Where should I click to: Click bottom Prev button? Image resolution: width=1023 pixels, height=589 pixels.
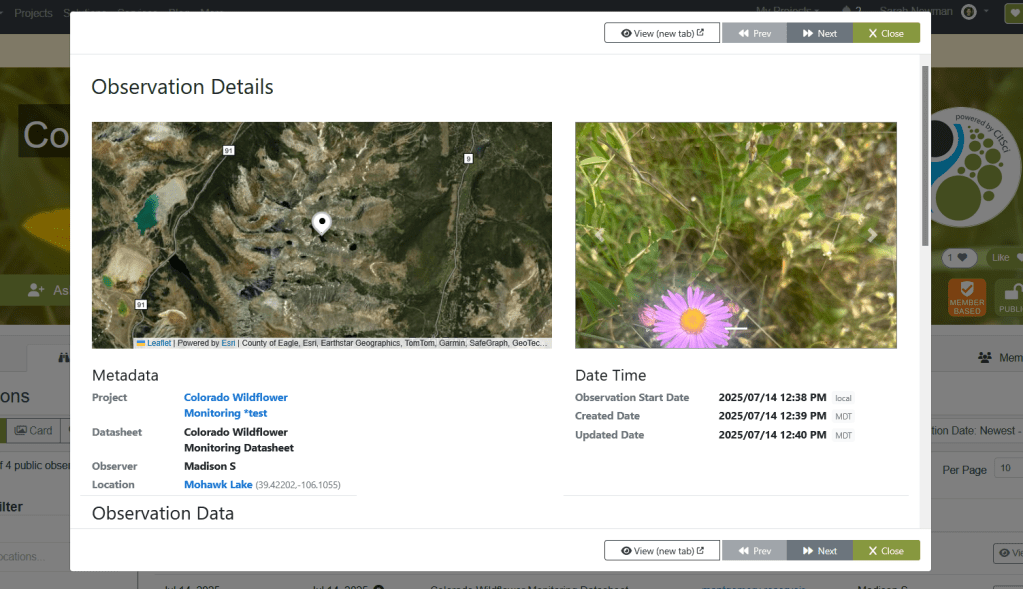pos(754,551)
